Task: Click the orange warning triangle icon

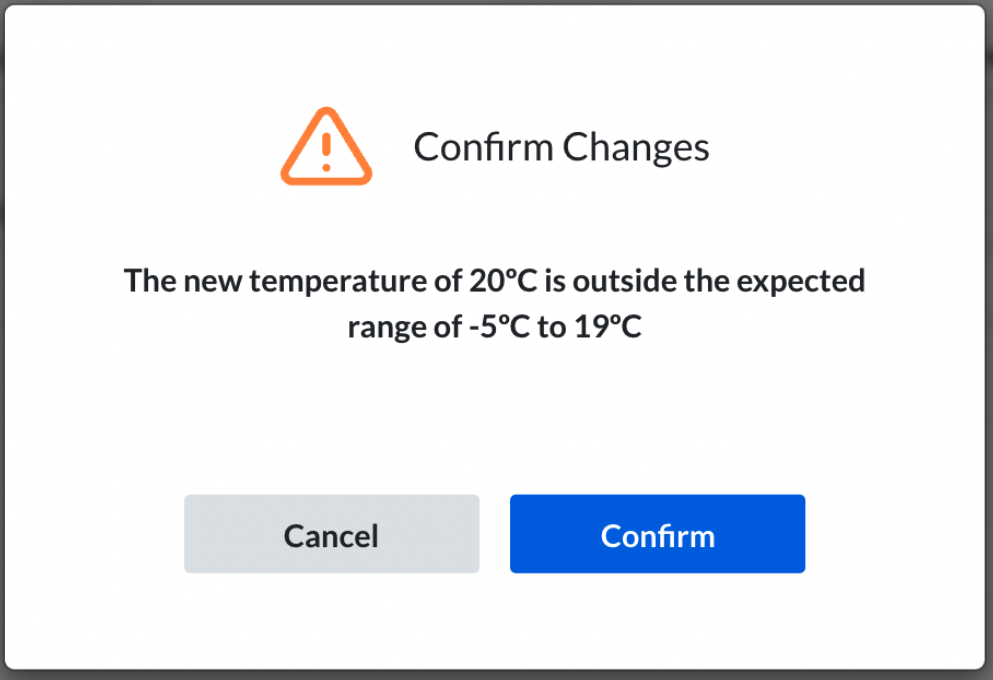Action: 326,150
